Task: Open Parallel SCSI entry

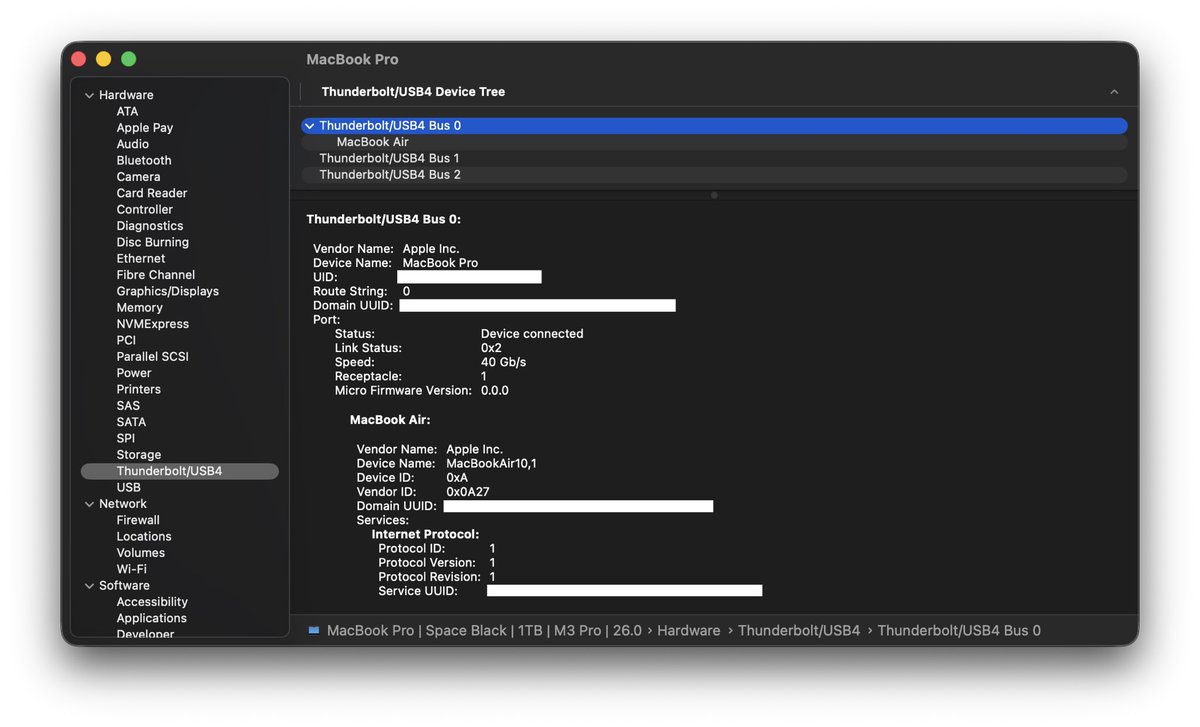Action: [x=153, y=357]
